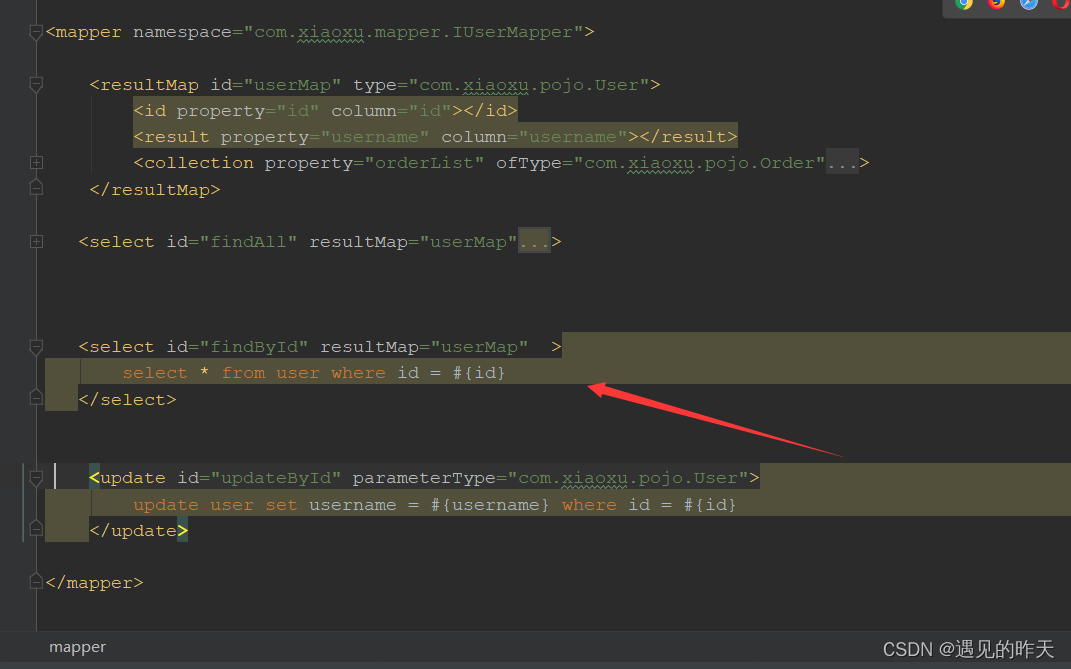Click the folded ellipsis after resultMap="userMap" in findAll

(x=534, y=242)
